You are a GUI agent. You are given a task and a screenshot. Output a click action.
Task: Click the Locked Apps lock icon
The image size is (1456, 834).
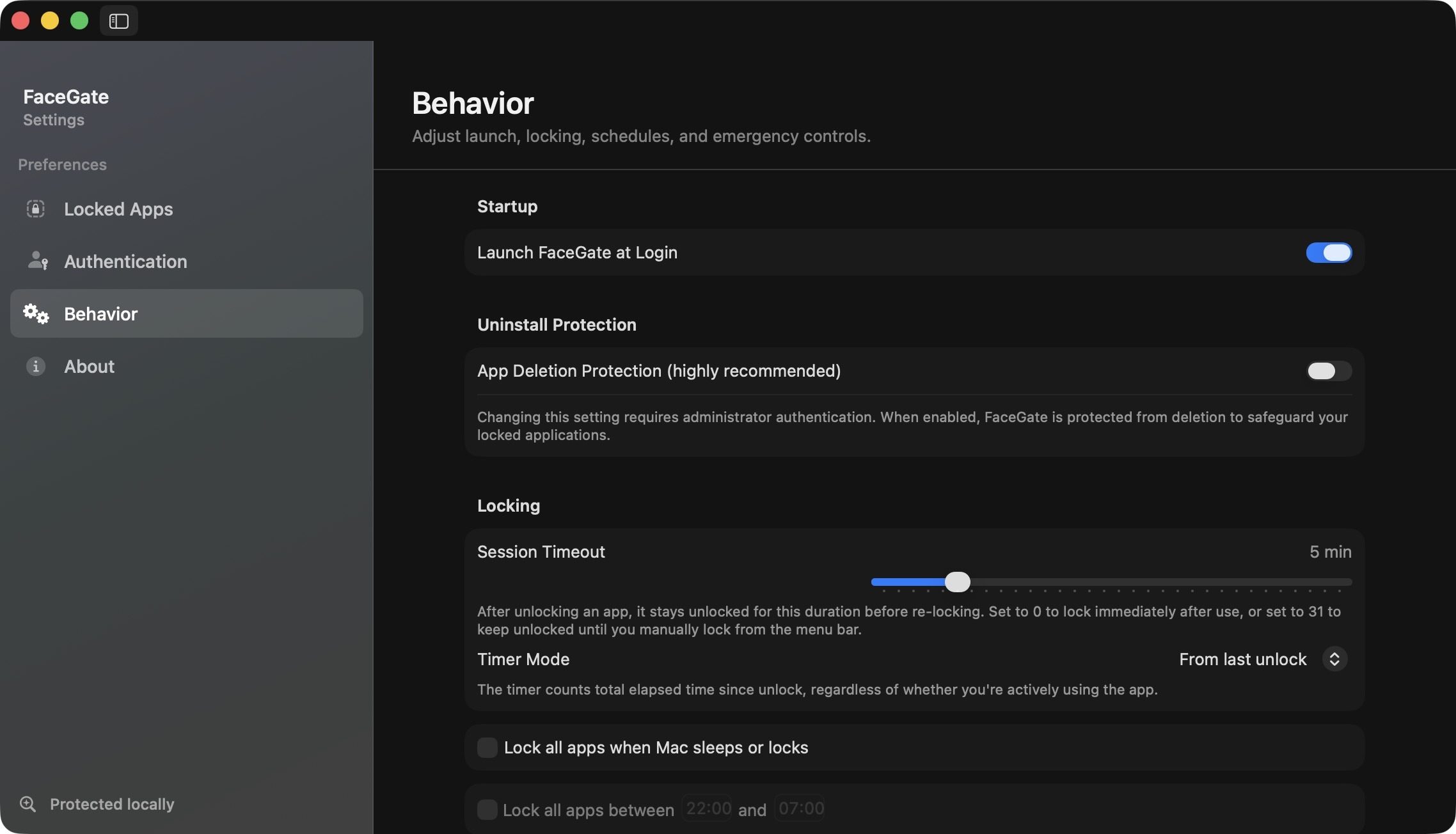36,208
